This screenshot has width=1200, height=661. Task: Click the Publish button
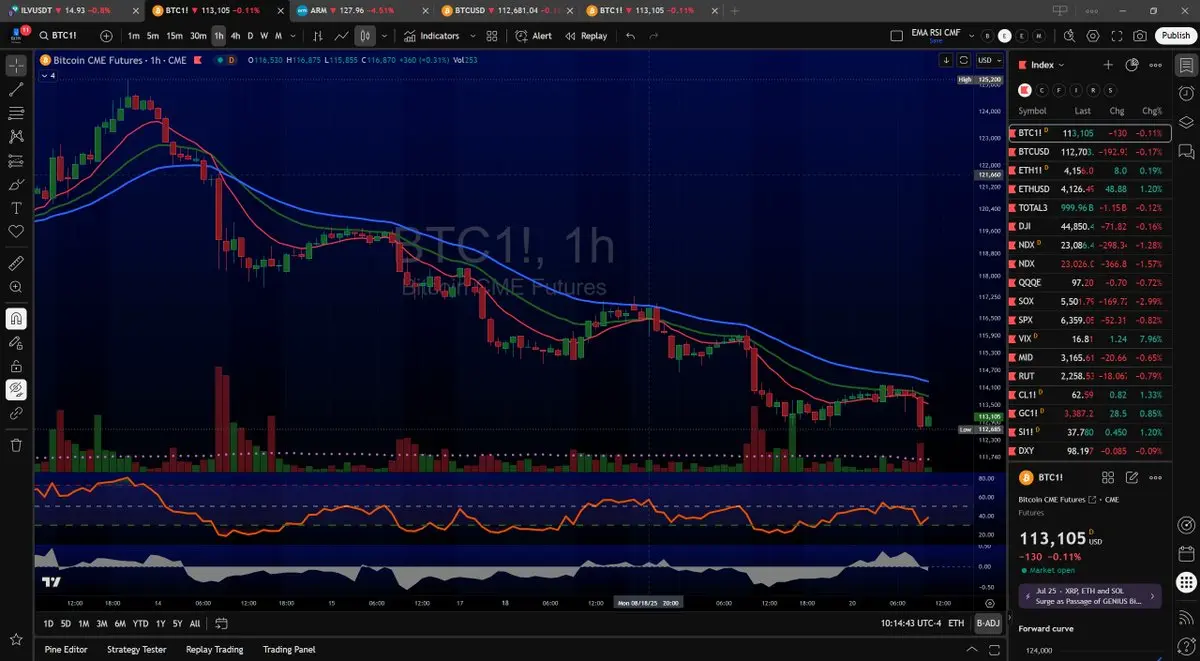pyautogui.click(x=1174, y=35)
